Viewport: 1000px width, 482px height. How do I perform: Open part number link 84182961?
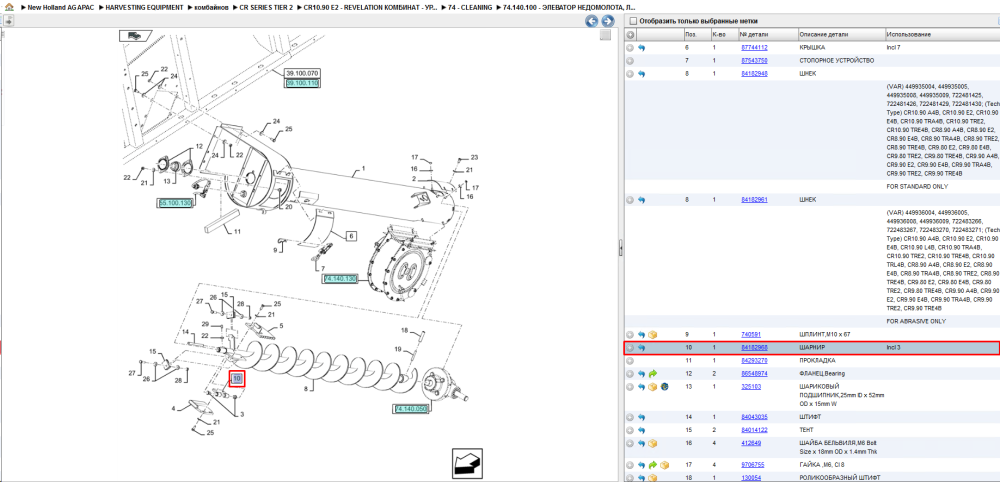click(x=754, y=200)
